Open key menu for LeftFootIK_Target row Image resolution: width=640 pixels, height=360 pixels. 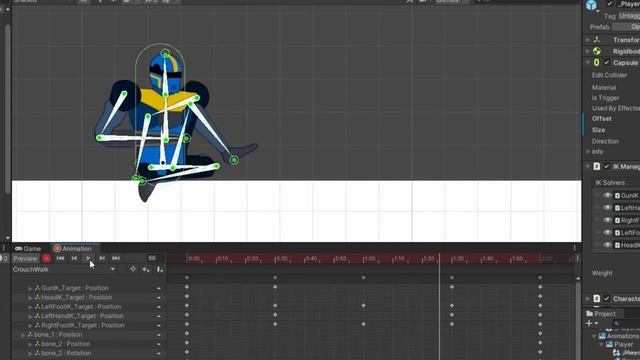[159, 307]
